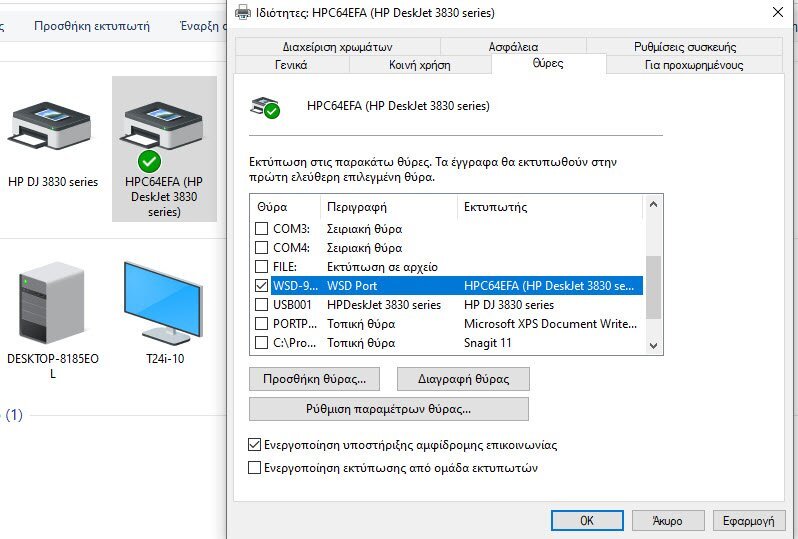Check the USB001 port checkbox

[261, 304]
